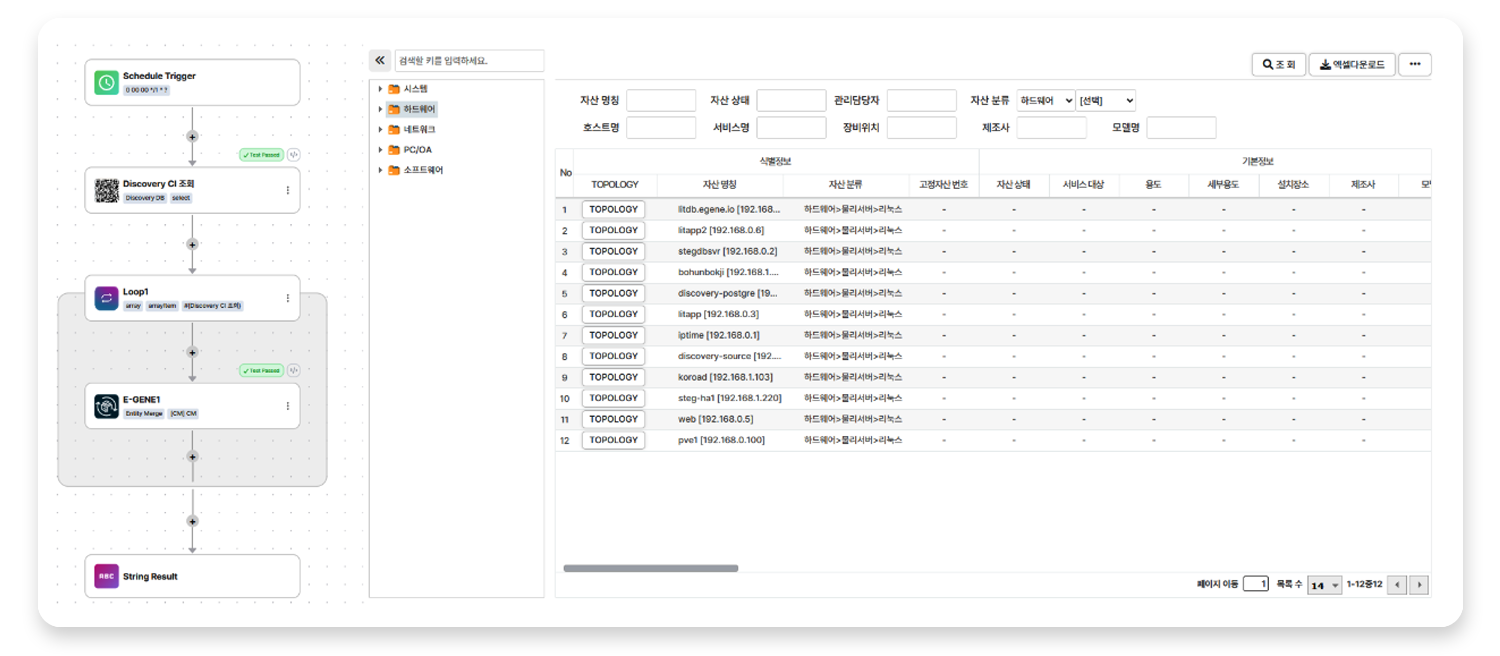Click the 고정자산 번호 column header
This screenshot has height=656, width=1500.
[944, 184]
